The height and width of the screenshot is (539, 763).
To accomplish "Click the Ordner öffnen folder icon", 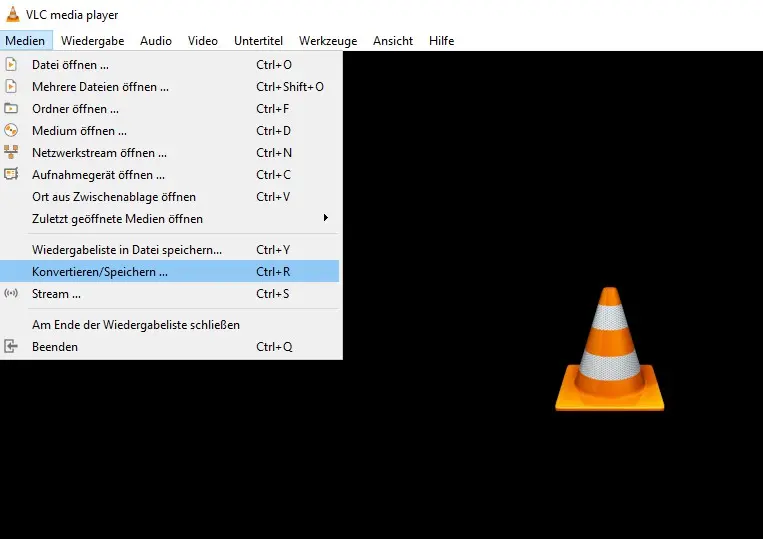I will click(x=11, y=109).
